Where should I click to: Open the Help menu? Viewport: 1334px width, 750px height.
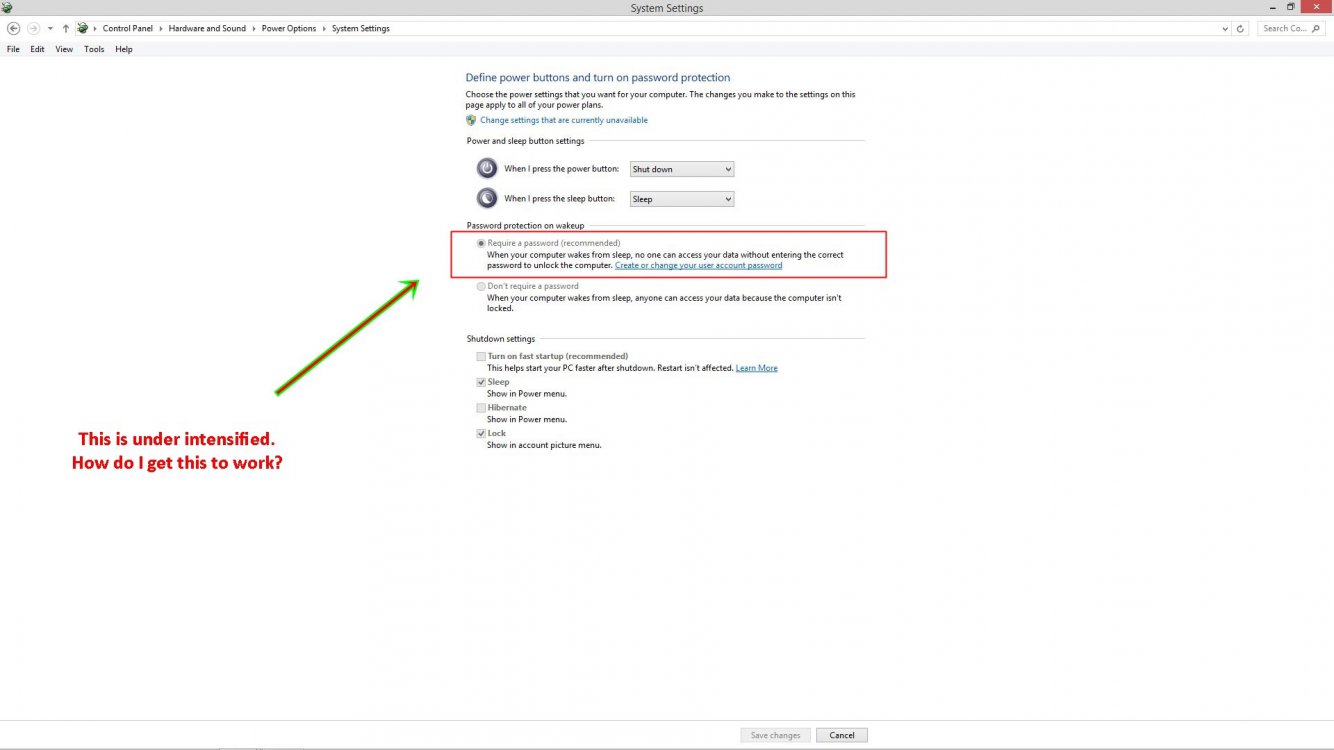[124, 49]
